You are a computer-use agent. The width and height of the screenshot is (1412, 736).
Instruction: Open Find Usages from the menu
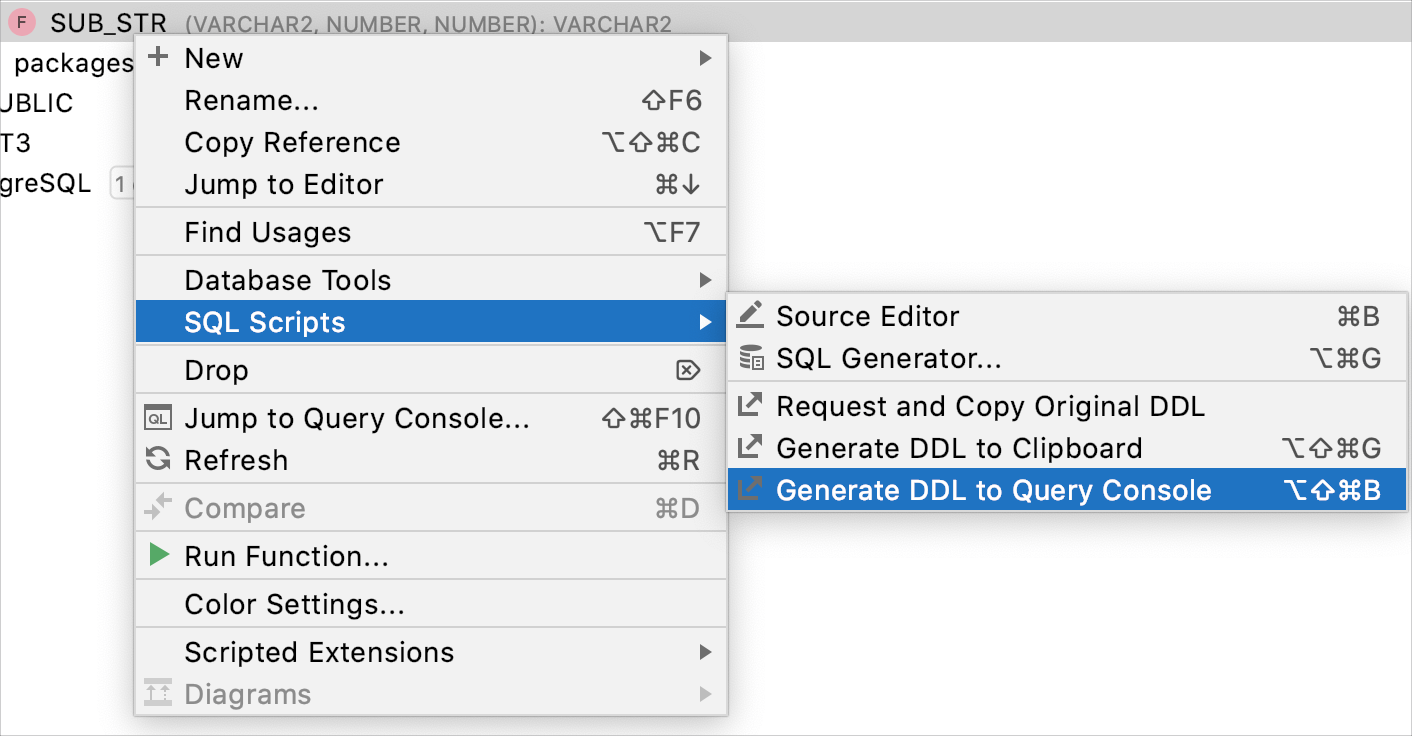[x=267, y=231]
